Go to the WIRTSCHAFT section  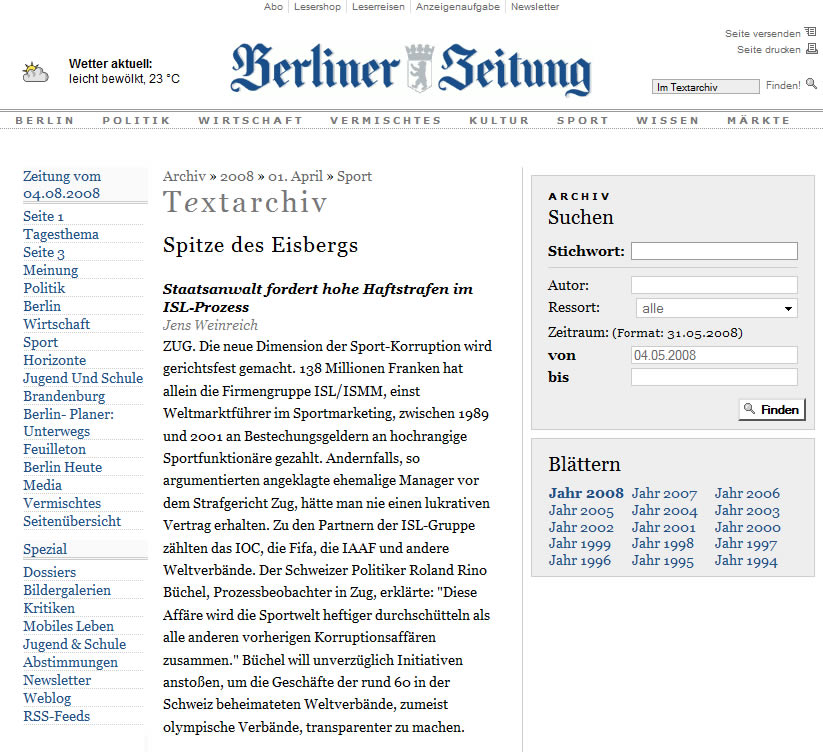click(250, 120)
